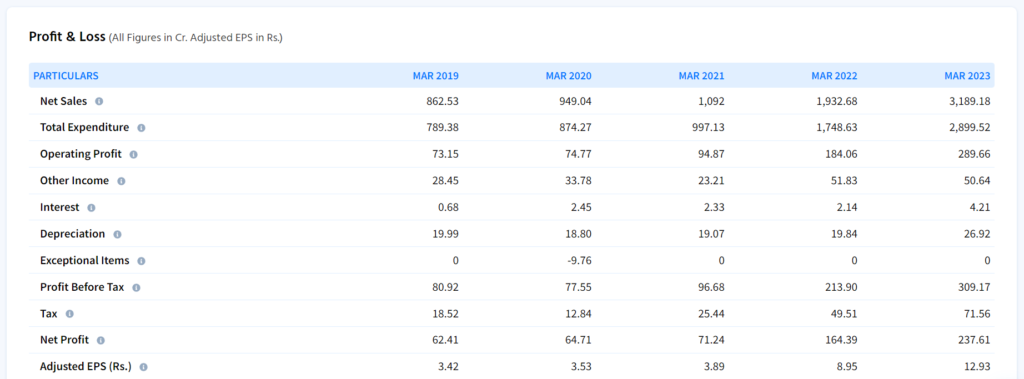Click the MAR 2022 column header

(x=834, y=76)
